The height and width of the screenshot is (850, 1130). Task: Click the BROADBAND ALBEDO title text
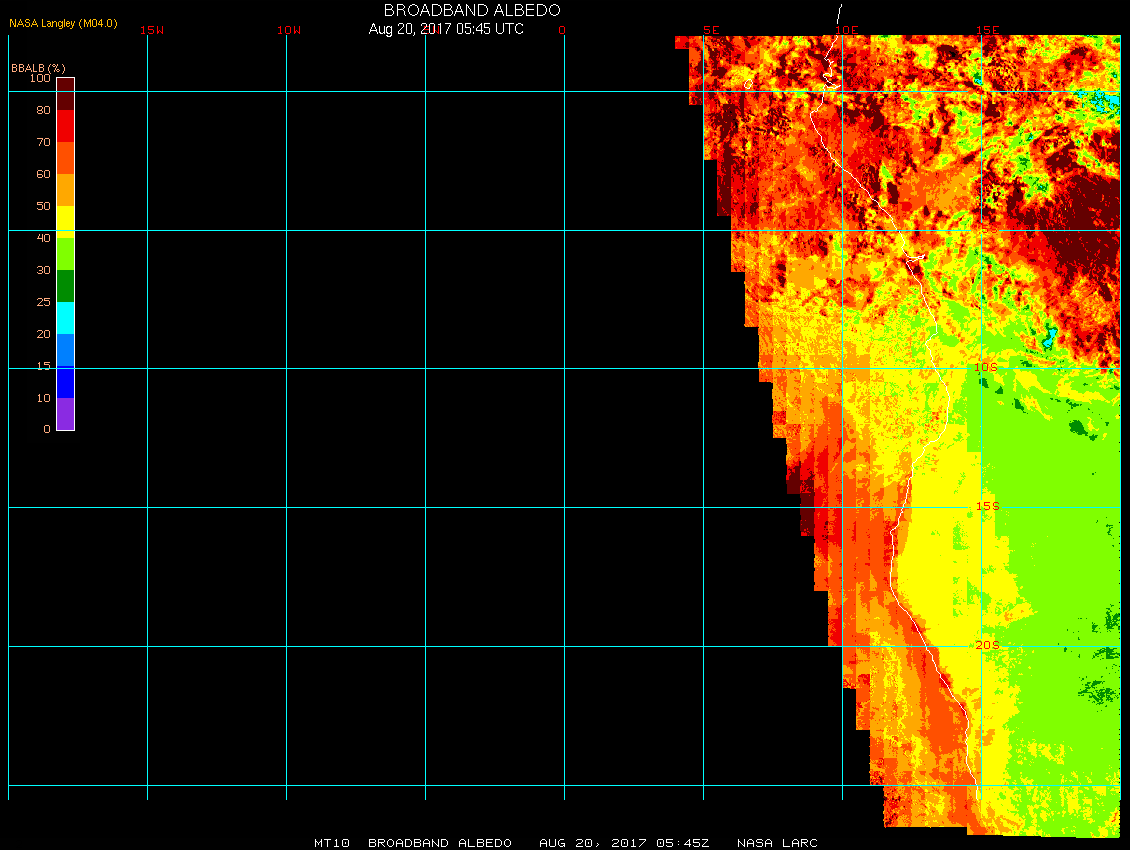click(x=472, y=10)
